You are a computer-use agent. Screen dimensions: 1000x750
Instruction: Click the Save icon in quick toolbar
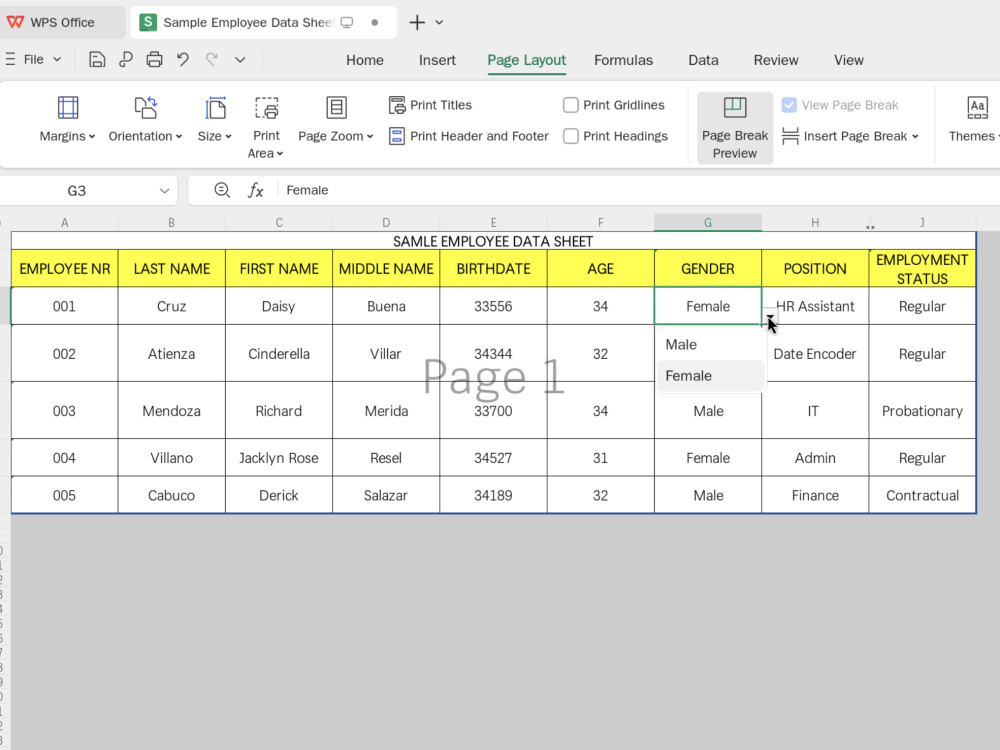[x=97, y=60]
